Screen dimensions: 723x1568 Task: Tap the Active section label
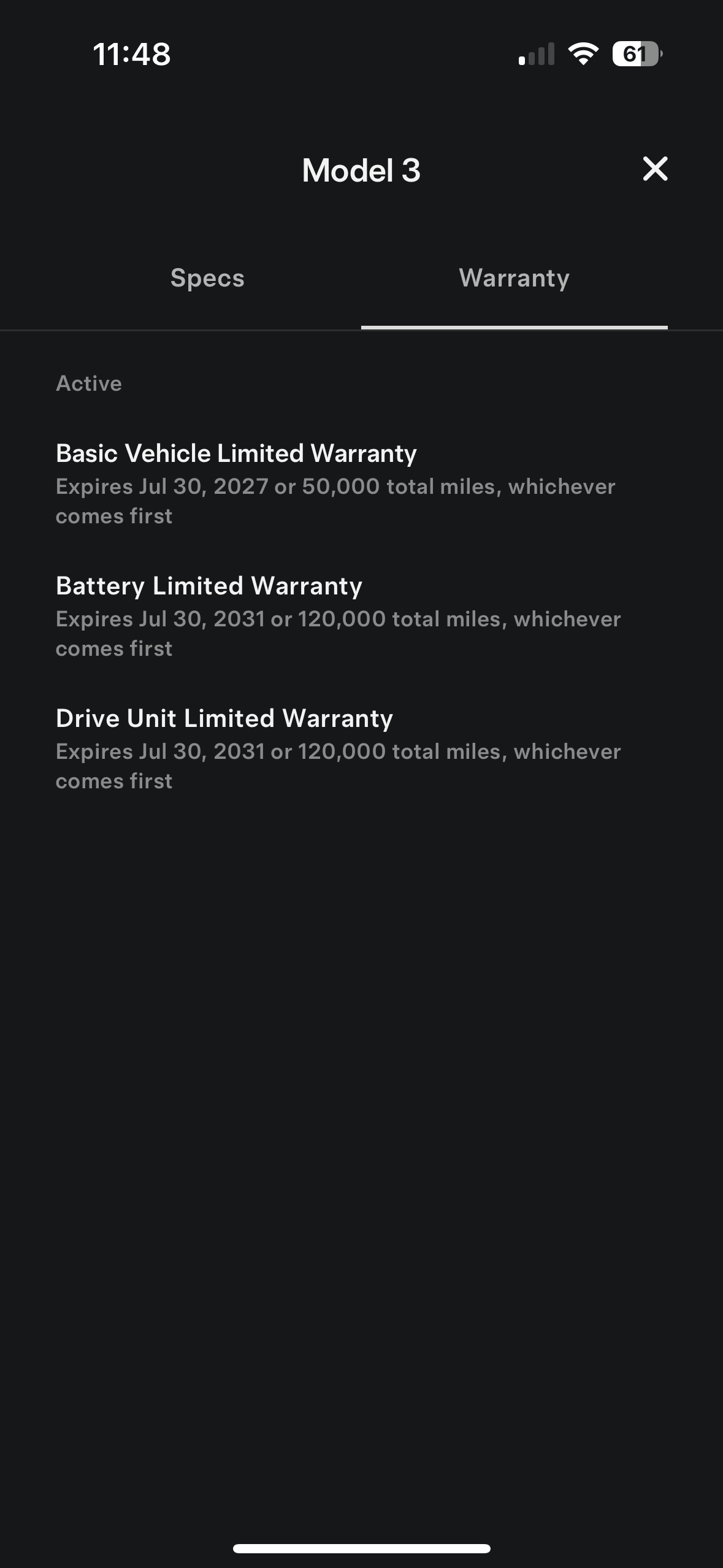tap(89, 383)
